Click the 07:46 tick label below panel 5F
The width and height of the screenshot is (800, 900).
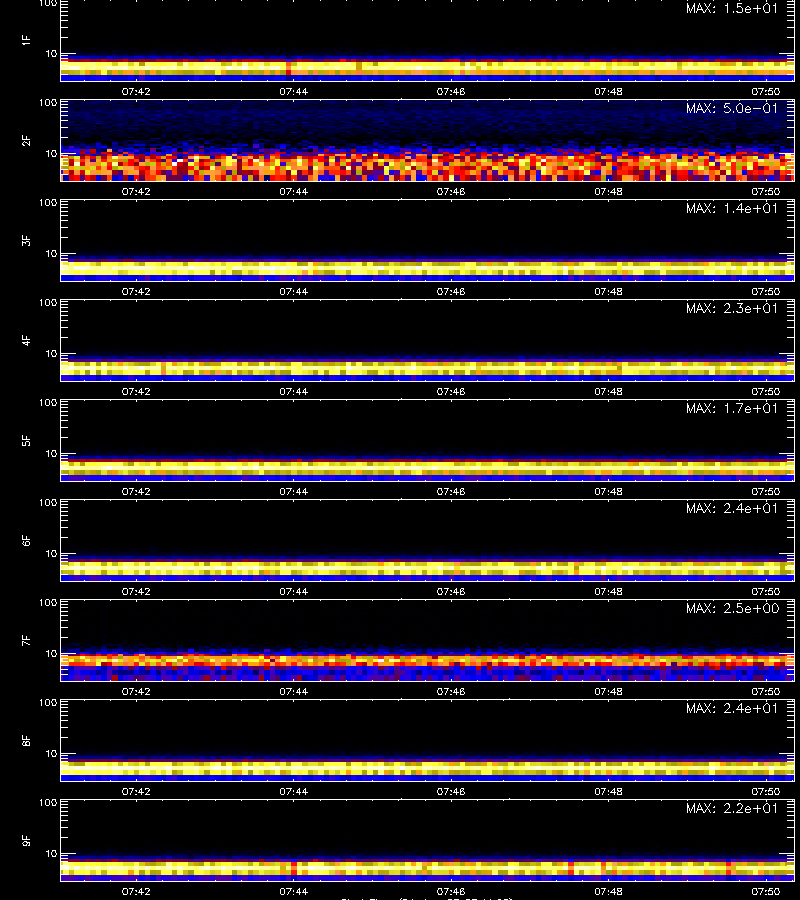pos(451,491)
